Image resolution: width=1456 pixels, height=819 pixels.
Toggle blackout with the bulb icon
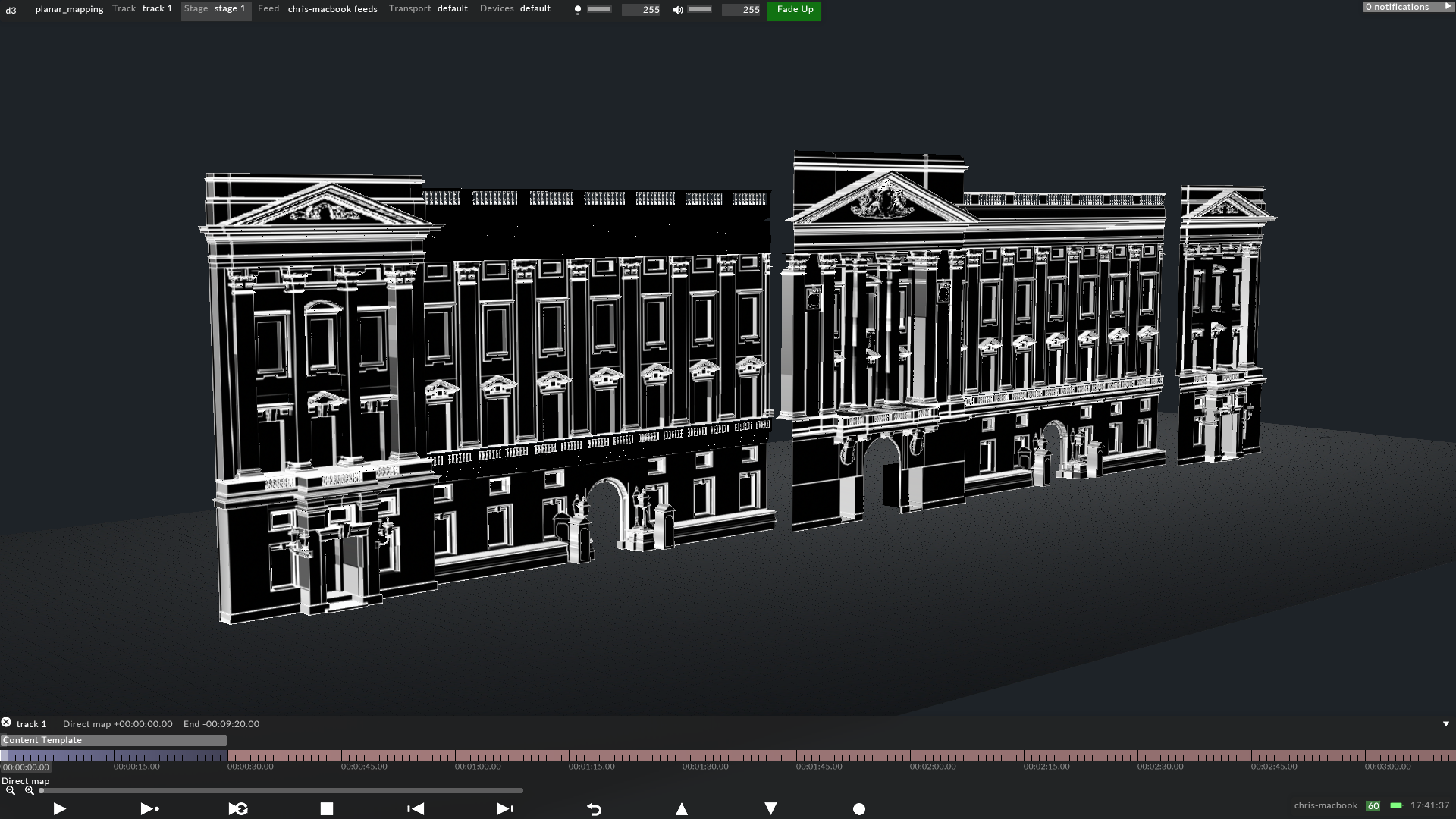point(578,9)
